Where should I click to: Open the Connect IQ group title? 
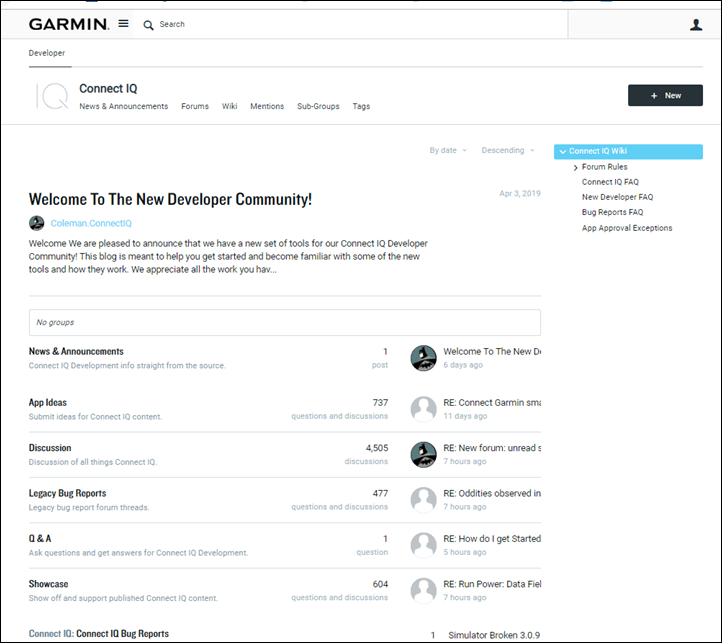click(x=108, y=88)
